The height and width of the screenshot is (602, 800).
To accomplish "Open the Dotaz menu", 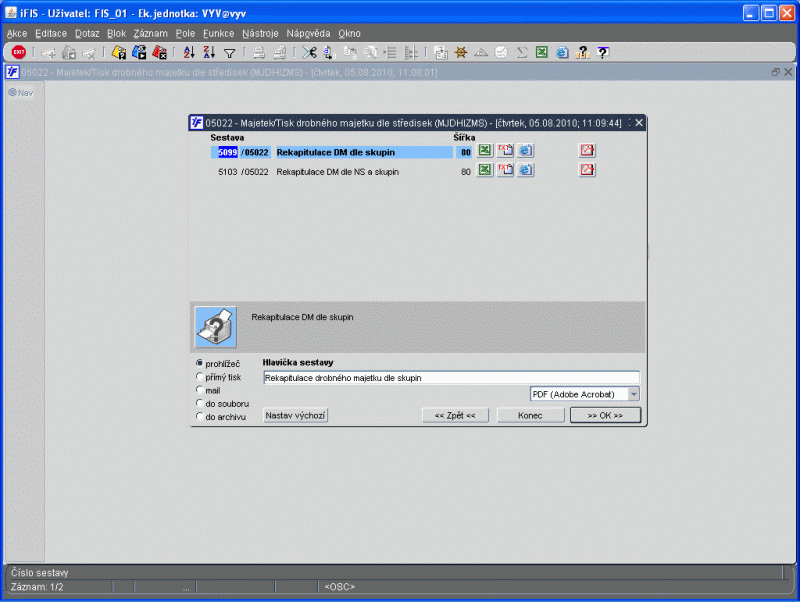I will coord(87,33).
